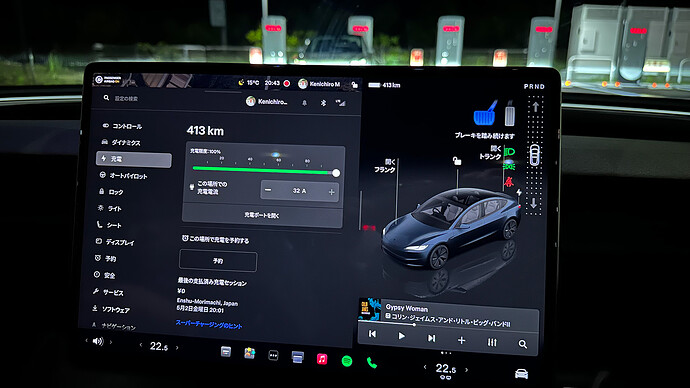Tap the Kenichiro M profile in status bar

click(319, 84)
